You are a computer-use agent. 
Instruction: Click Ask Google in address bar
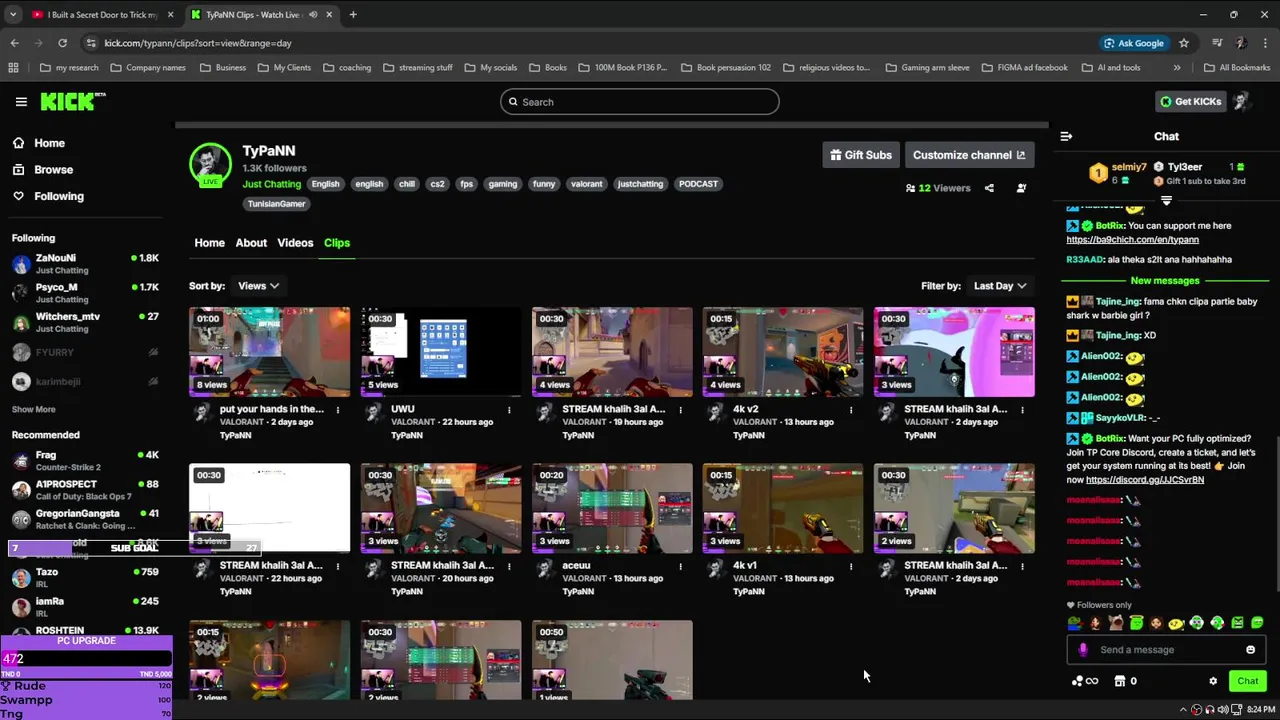(x=1134, y=43)
